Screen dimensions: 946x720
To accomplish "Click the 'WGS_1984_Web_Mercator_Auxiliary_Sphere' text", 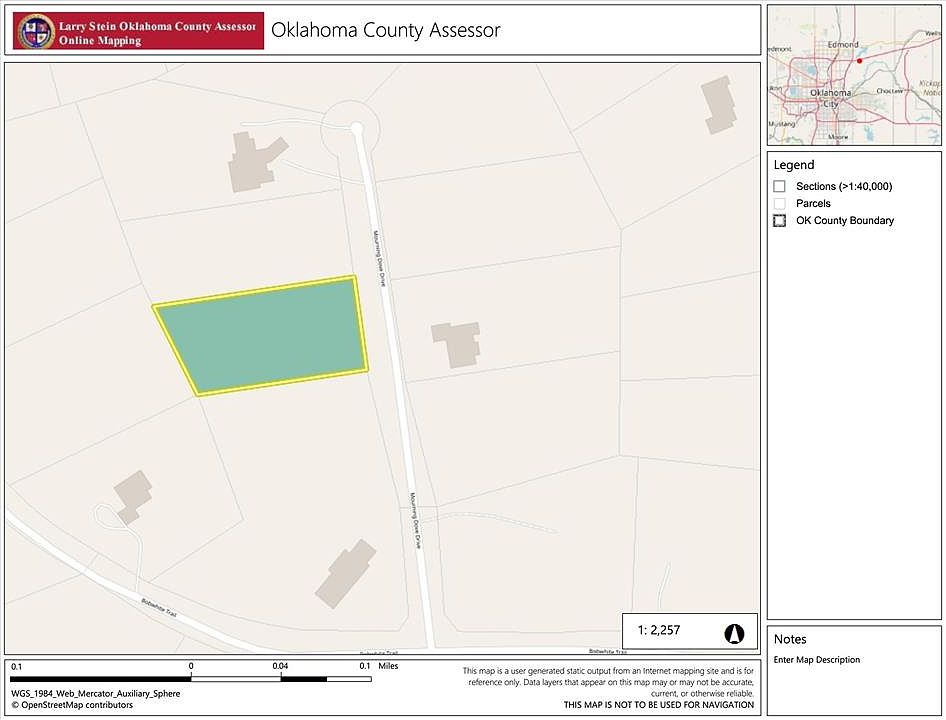I will [95, 693].
